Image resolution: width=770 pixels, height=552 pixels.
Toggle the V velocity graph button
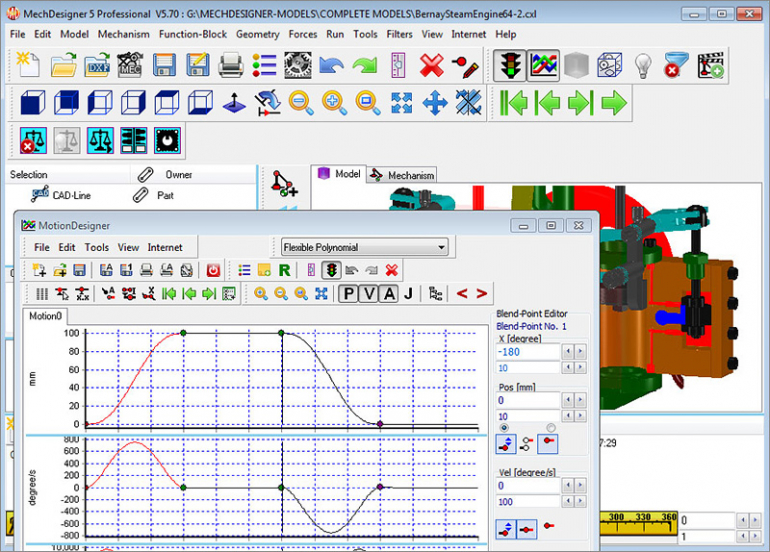368,293
